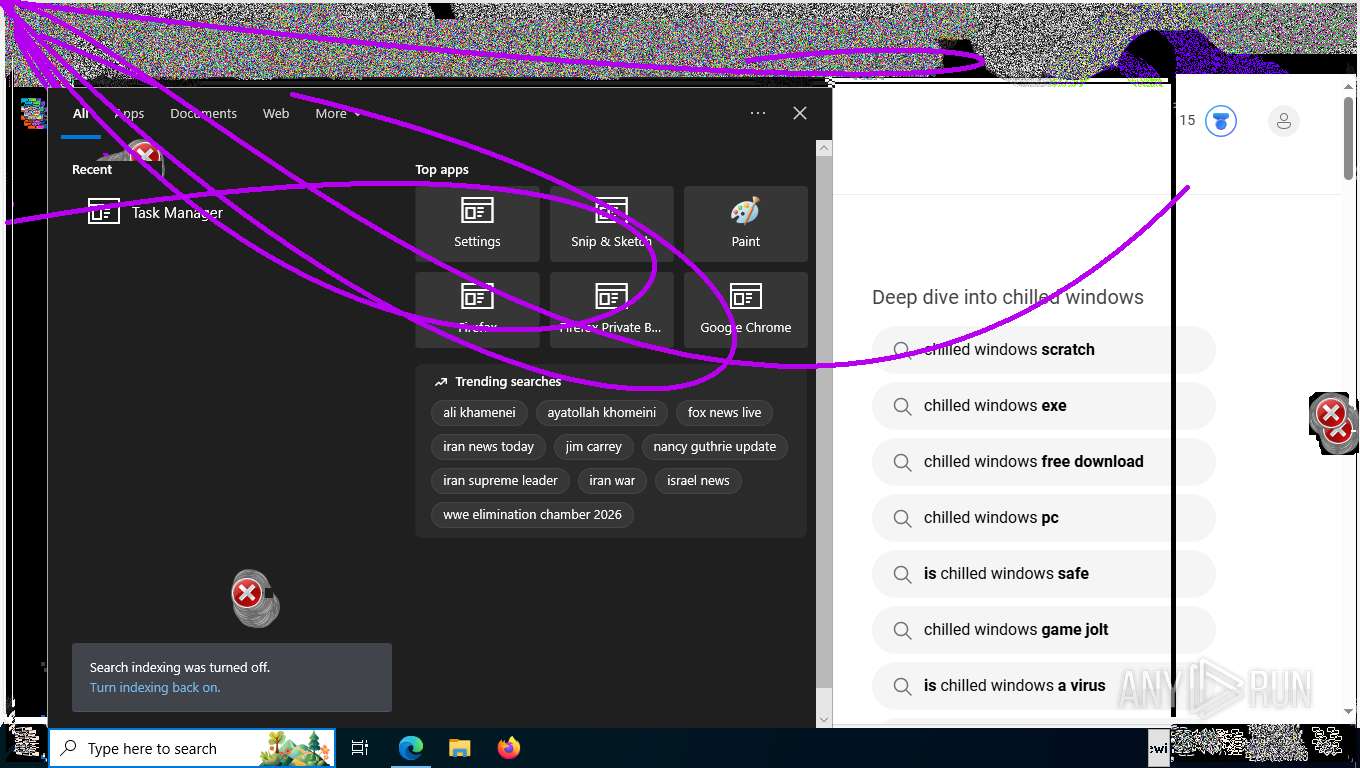Open Firefox Private Browsing tile
Screen dimensions: 1360x768
[x=611, y=310]
